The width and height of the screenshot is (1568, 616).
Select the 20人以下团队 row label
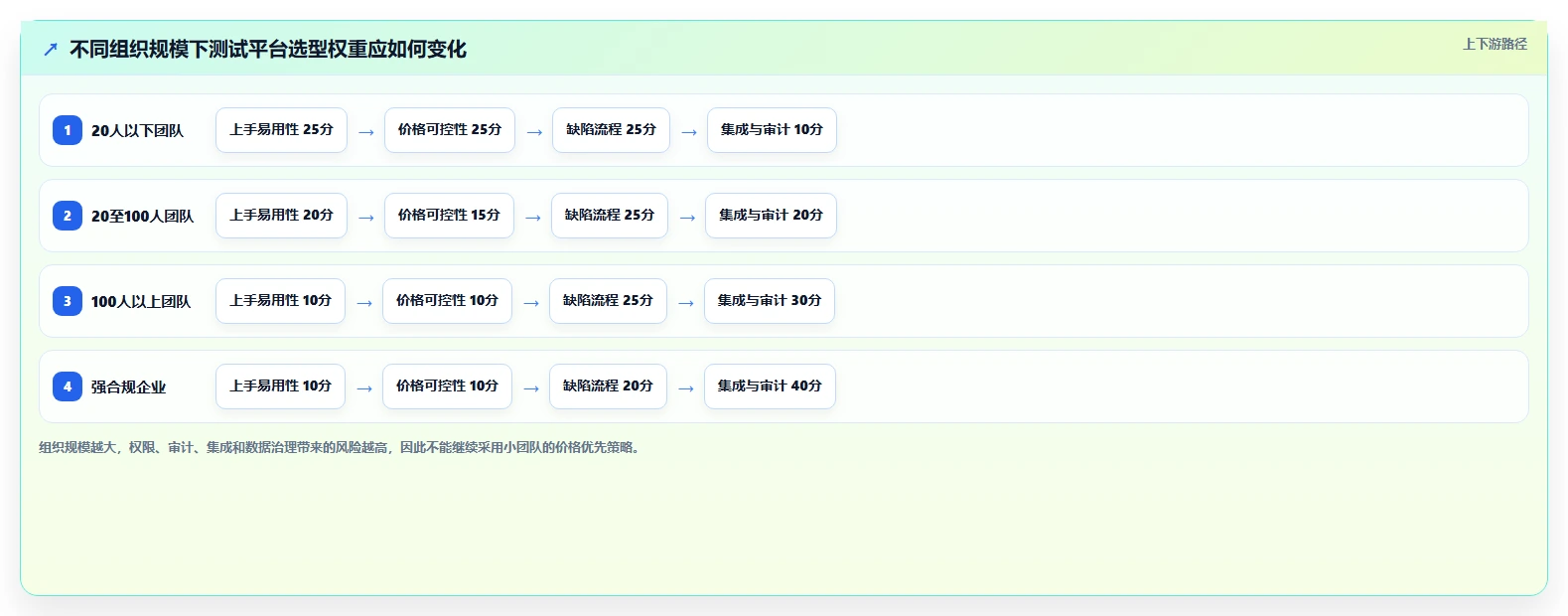[137, 130]
